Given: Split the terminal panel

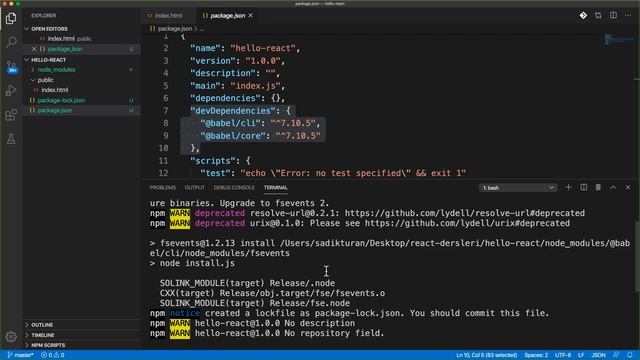Looking at the screenshot, I should [584, 187].
